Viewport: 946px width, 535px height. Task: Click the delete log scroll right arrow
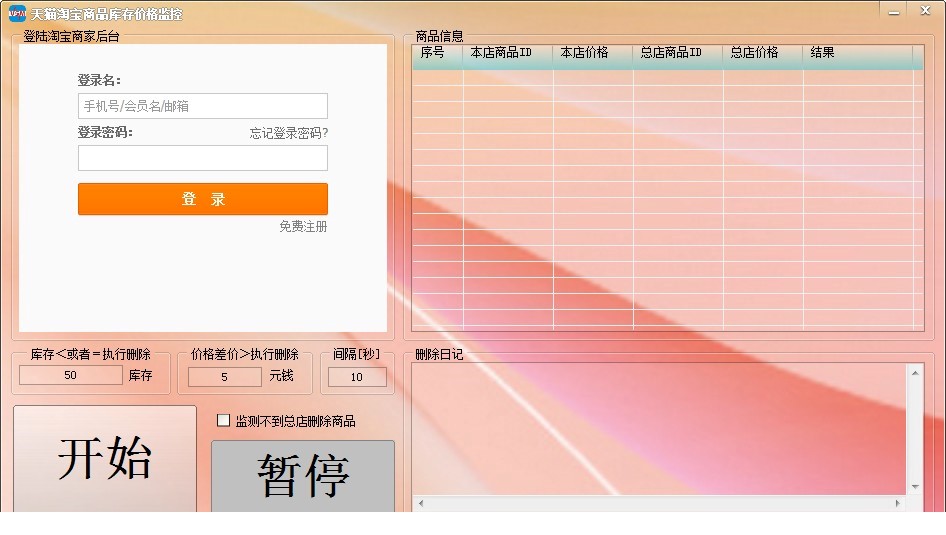[898, 503]
